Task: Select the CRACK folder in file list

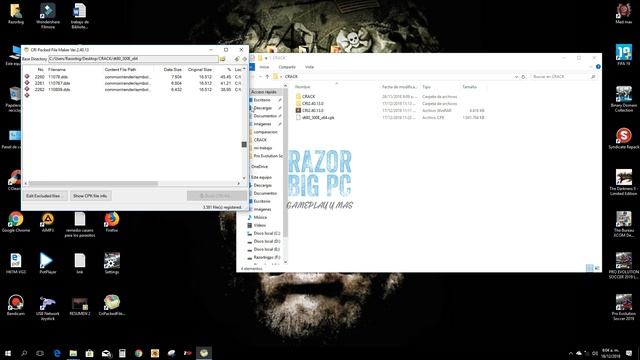Action: [x=308, y=97]
